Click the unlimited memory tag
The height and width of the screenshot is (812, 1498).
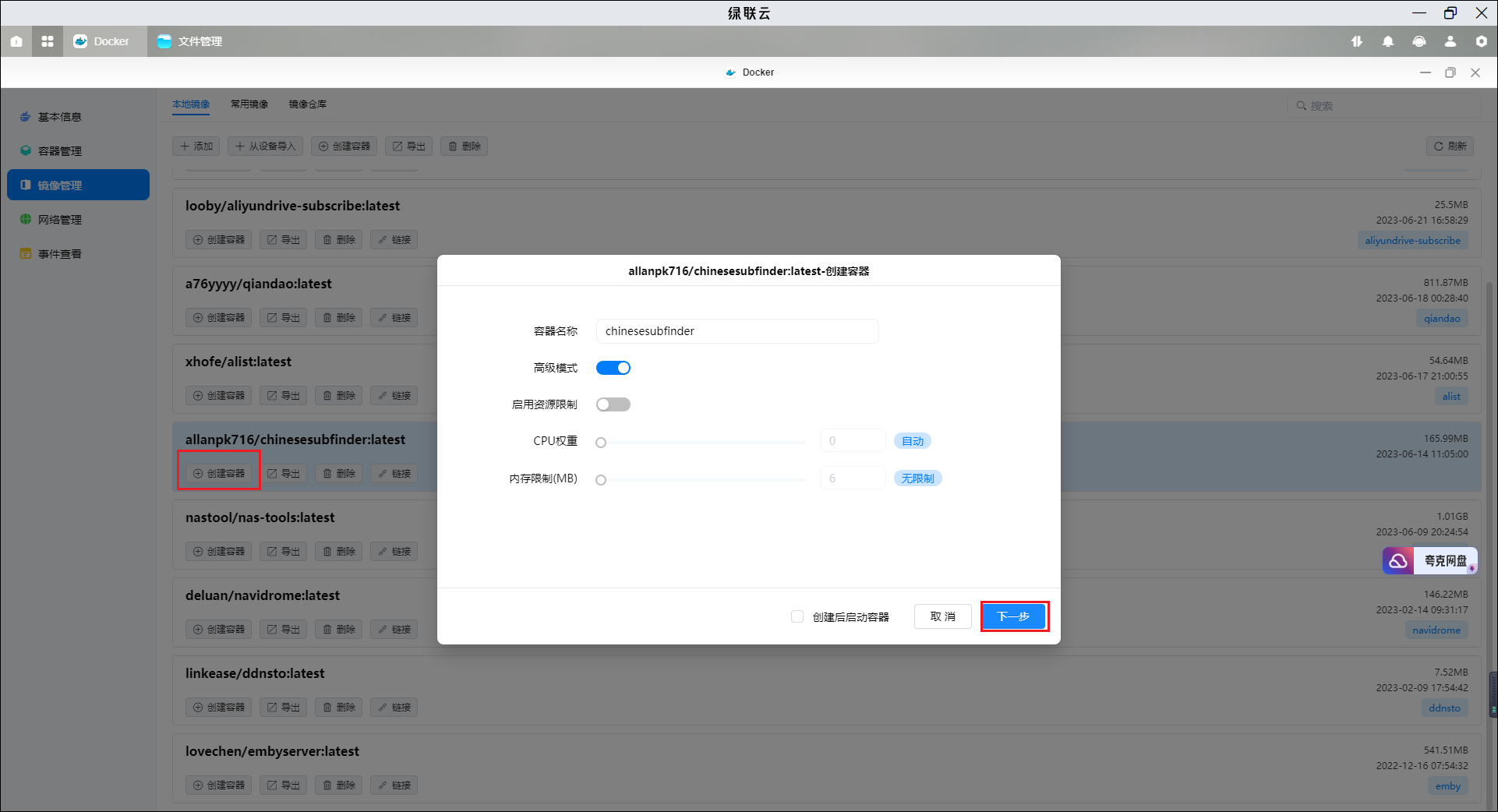[917, 478]
